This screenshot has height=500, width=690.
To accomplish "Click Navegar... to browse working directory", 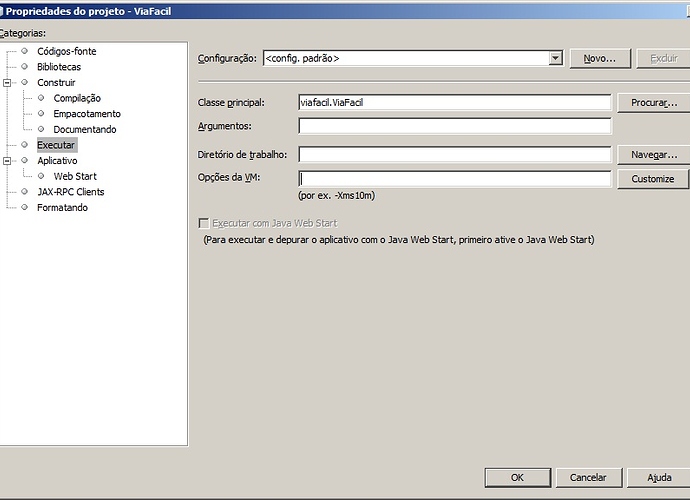I will coord(654,155).
